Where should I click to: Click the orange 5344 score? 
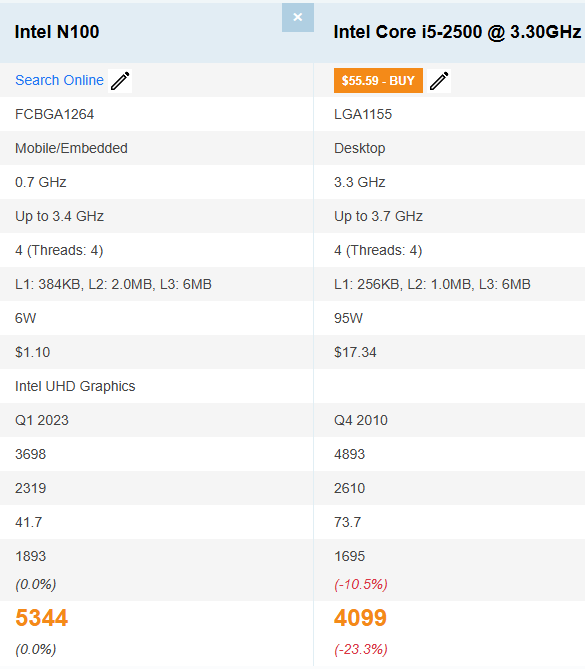coord(41,618)
